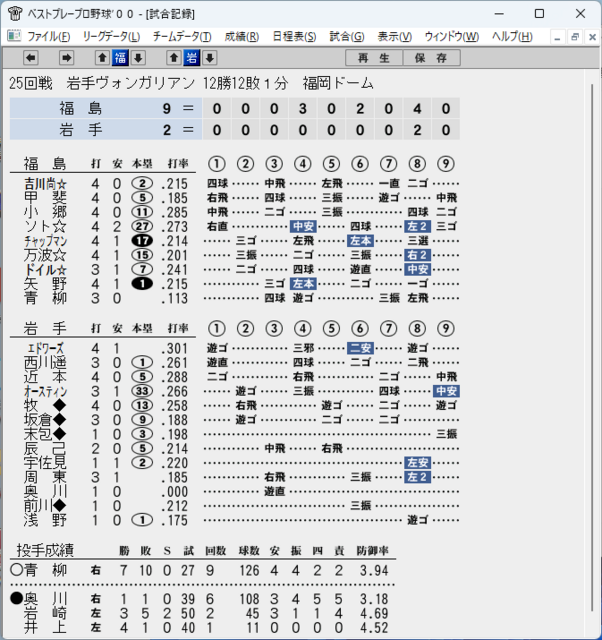Click the document icon left of ファイル menu
602x640 pixels.
coord(14,36)
